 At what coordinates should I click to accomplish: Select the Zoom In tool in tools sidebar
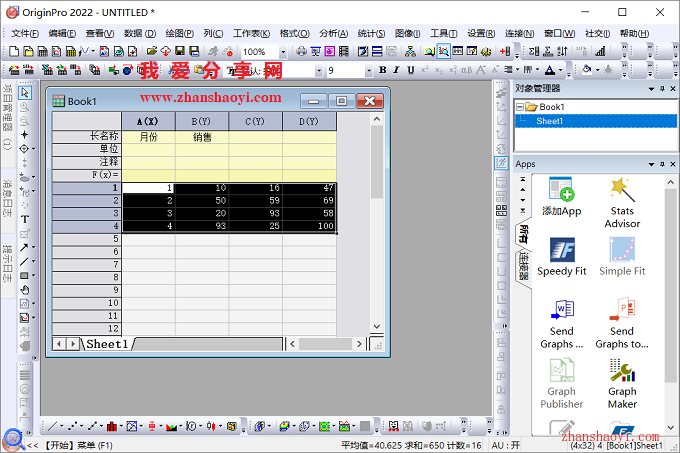[25, 107]
